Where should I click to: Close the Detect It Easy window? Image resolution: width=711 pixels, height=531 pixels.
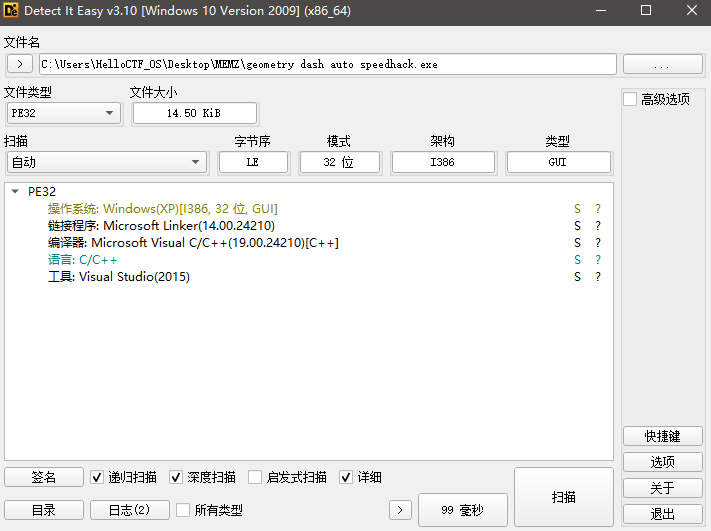point(692,10)
